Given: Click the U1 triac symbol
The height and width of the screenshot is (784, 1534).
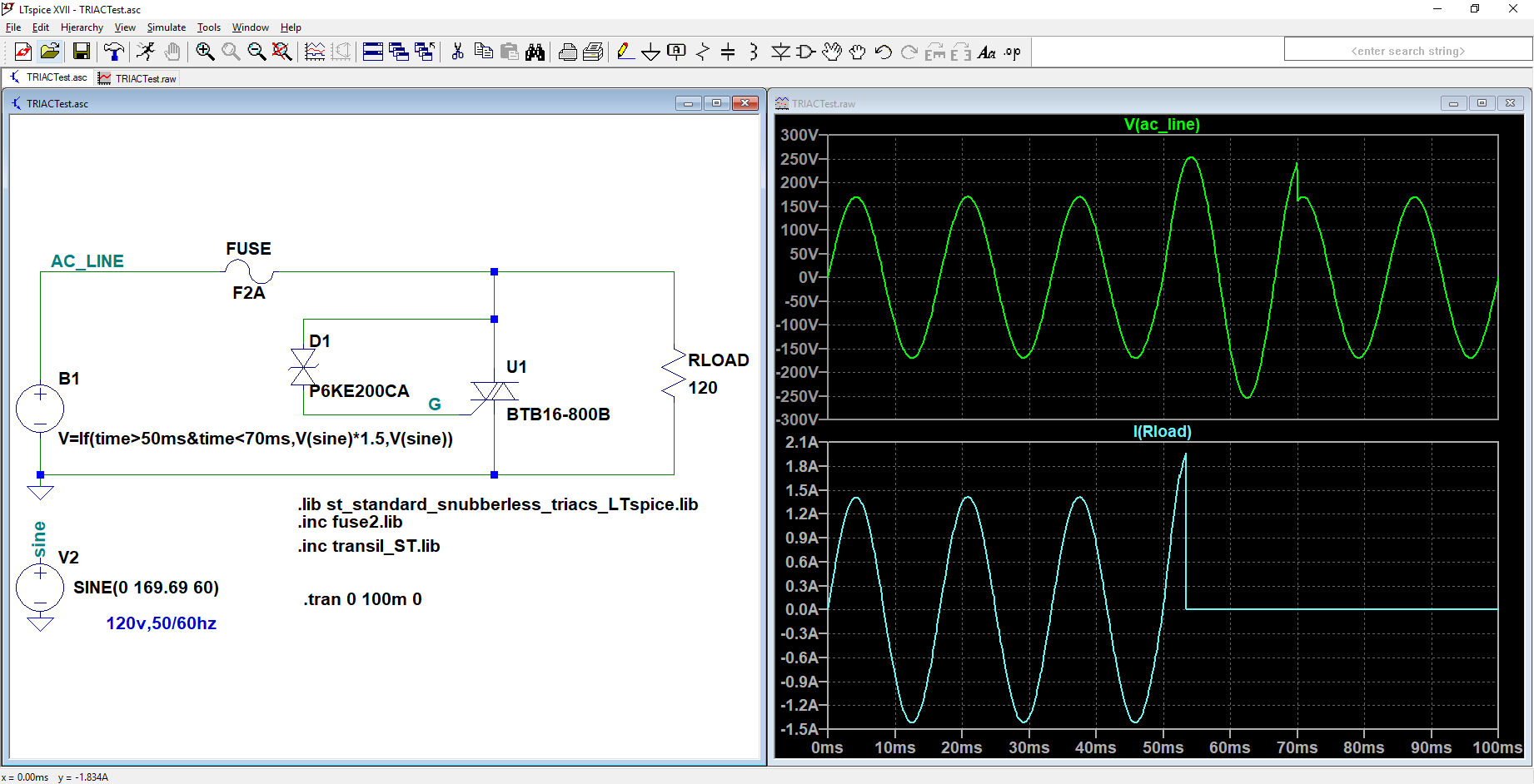Looking at the screenshot, I should pos(494,391).
